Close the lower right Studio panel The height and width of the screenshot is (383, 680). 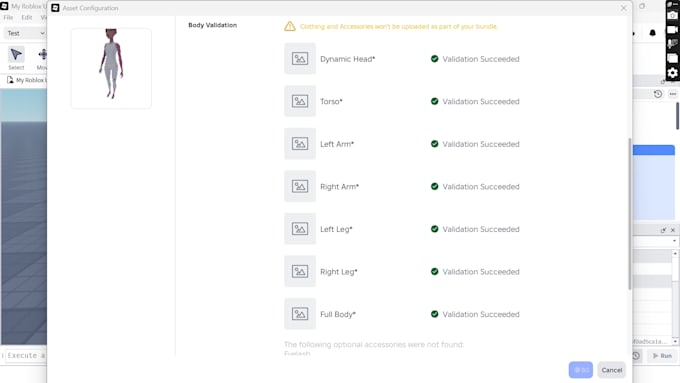pos(673,230)
